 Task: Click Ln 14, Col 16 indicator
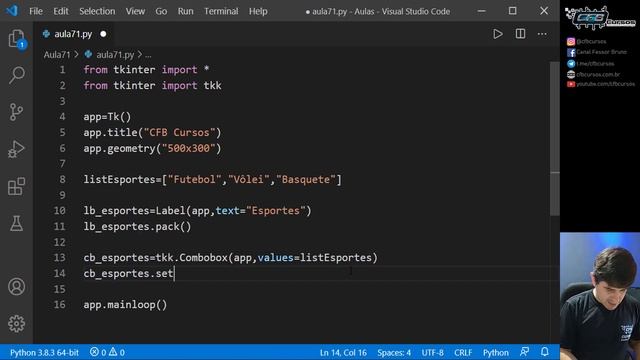pos(343,352)
